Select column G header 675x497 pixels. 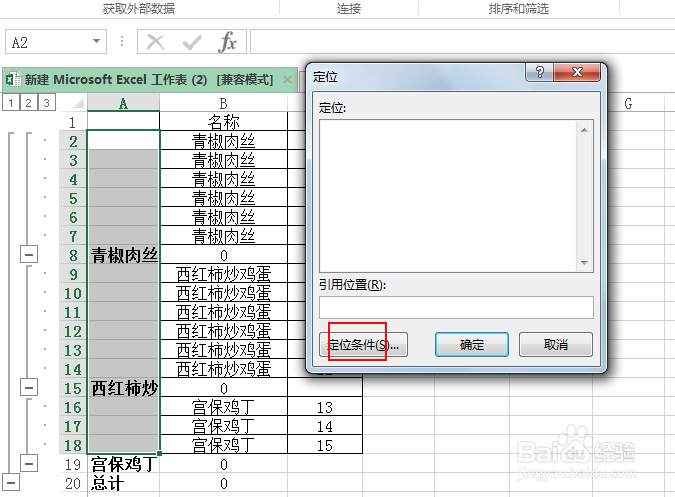point(628,103)
